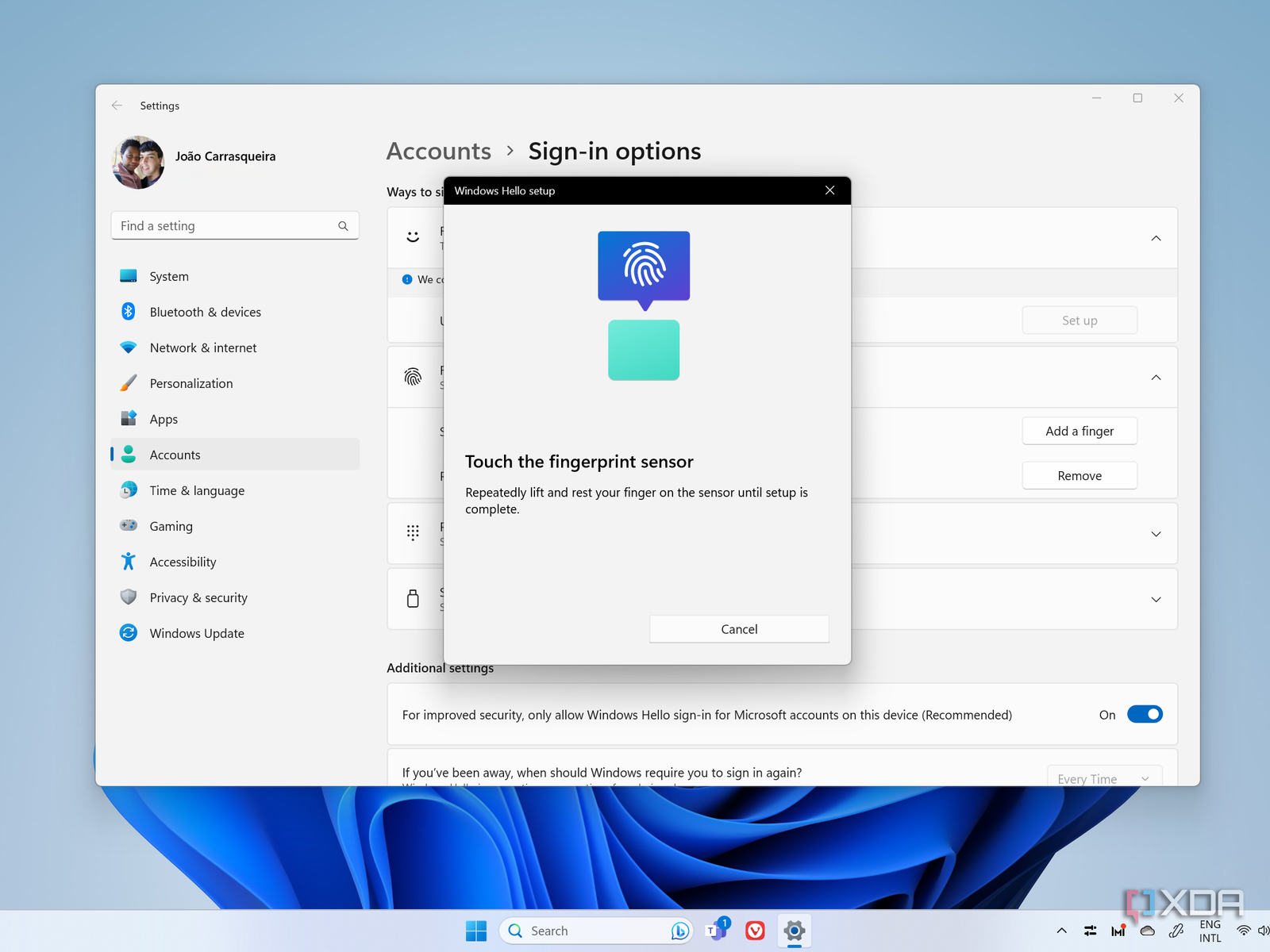Image resolution: width=1270 pixels, height=952 pixels.
Task: Collapse the facial recognition section
Action: click(1156, 238)
